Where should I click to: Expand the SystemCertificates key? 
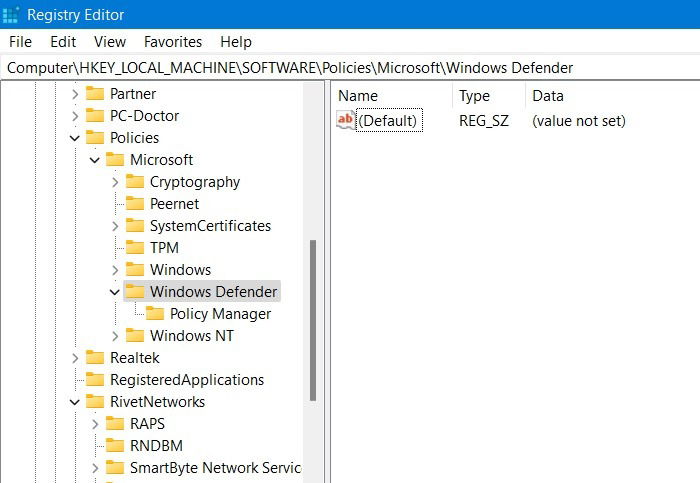pyautogui.click(x=115, y=226)
